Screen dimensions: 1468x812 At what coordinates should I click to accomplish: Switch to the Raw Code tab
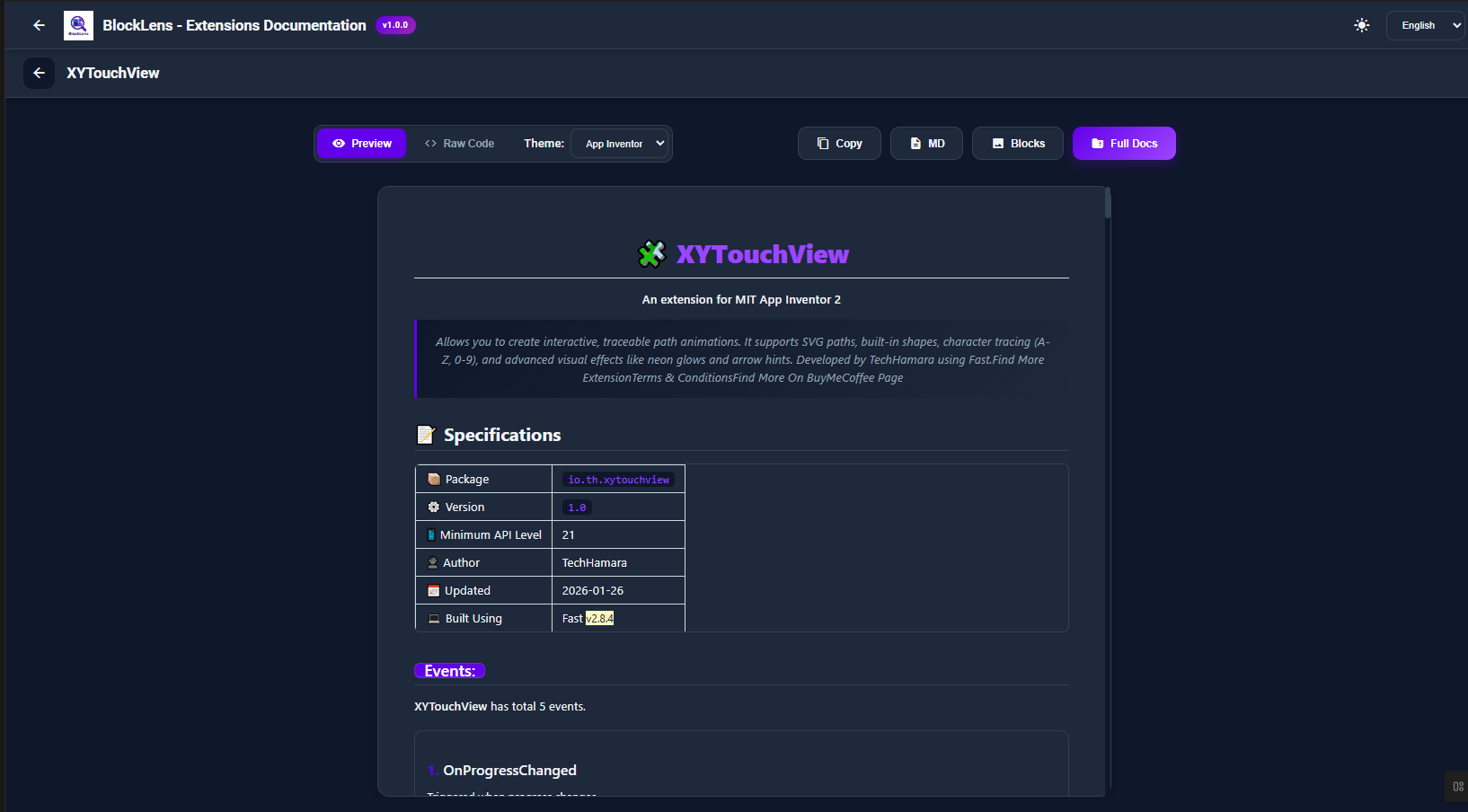click(x=459, y=144)
